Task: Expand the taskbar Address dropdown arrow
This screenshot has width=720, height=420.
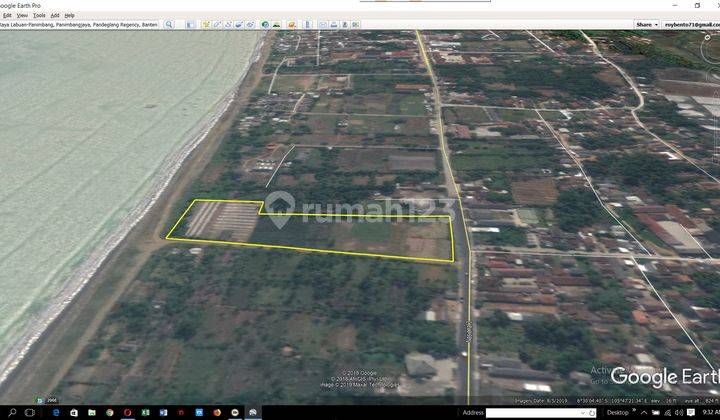Action: 583,413
